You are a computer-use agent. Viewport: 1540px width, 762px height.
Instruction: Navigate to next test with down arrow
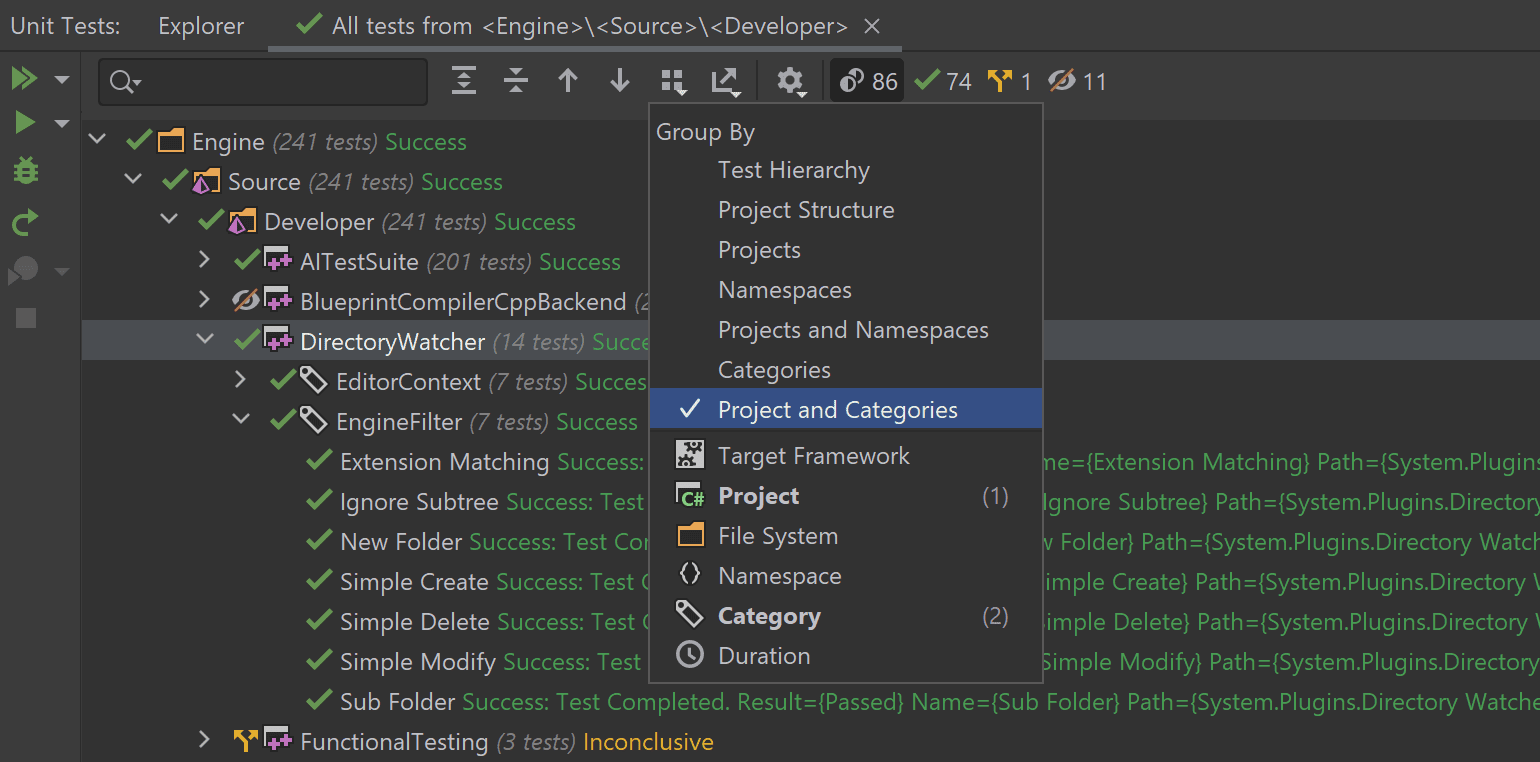click(x=620, y=81)
